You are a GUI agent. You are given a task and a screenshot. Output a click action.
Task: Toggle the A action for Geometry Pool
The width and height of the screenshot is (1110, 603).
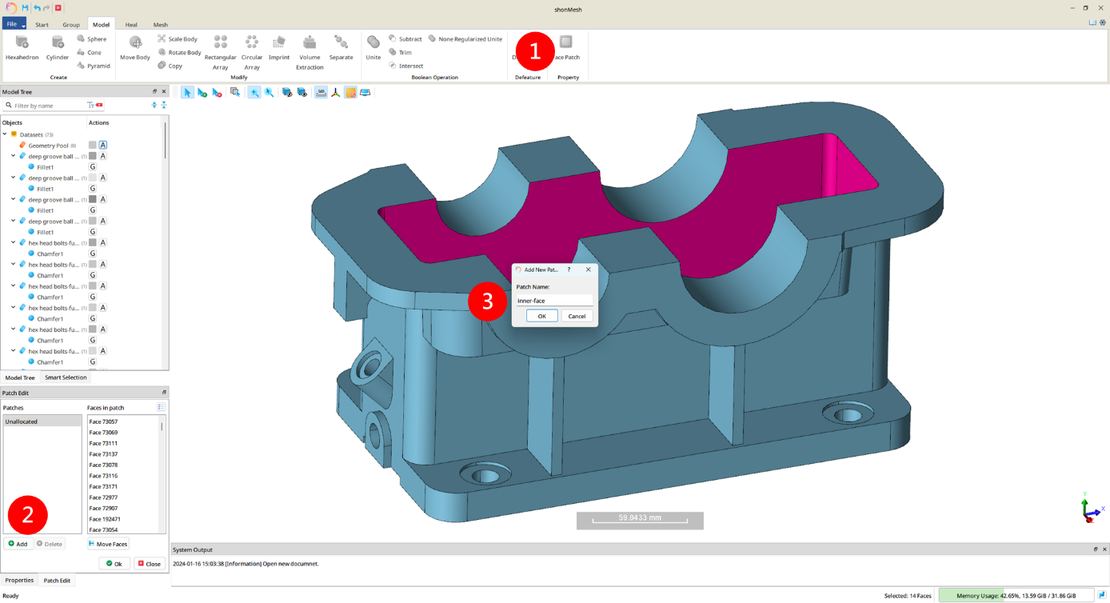103,145
